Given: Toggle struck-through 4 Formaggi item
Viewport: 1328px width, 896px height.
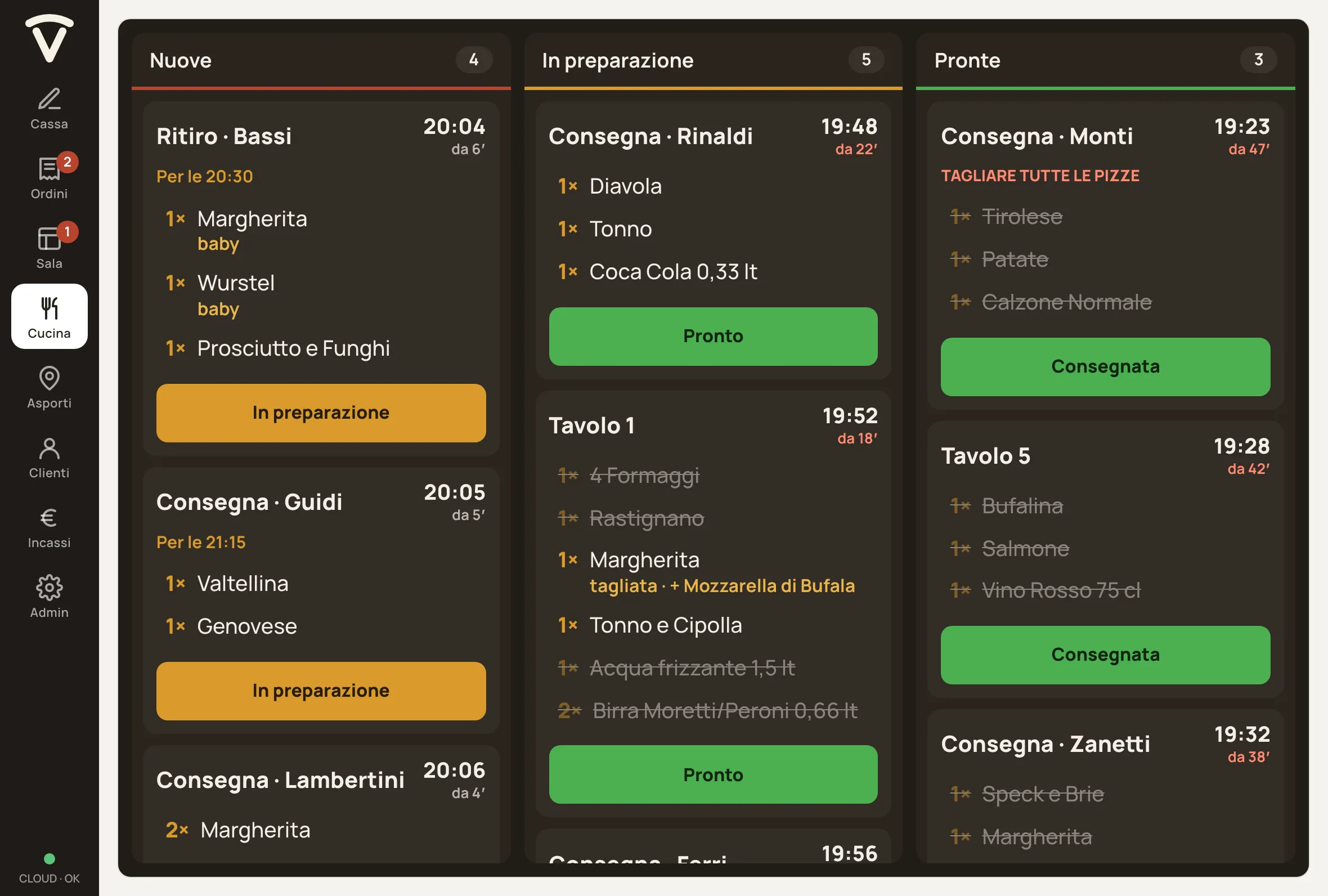Looking at the screenshot, I should [713, 476].
